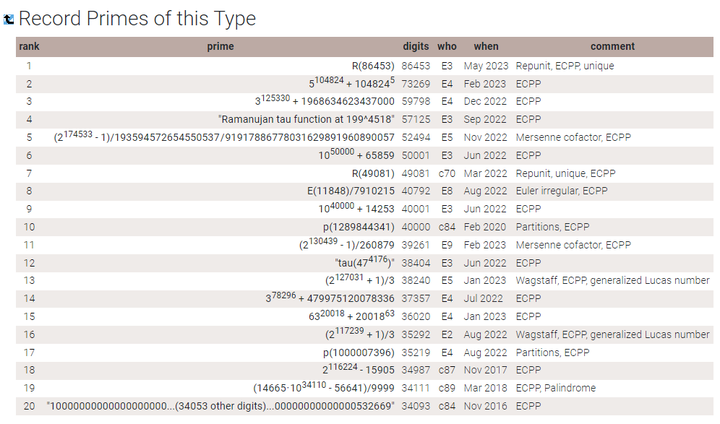Click prover code c70 in who column
The height and width of the screenshot is (424, 720).
447,174
